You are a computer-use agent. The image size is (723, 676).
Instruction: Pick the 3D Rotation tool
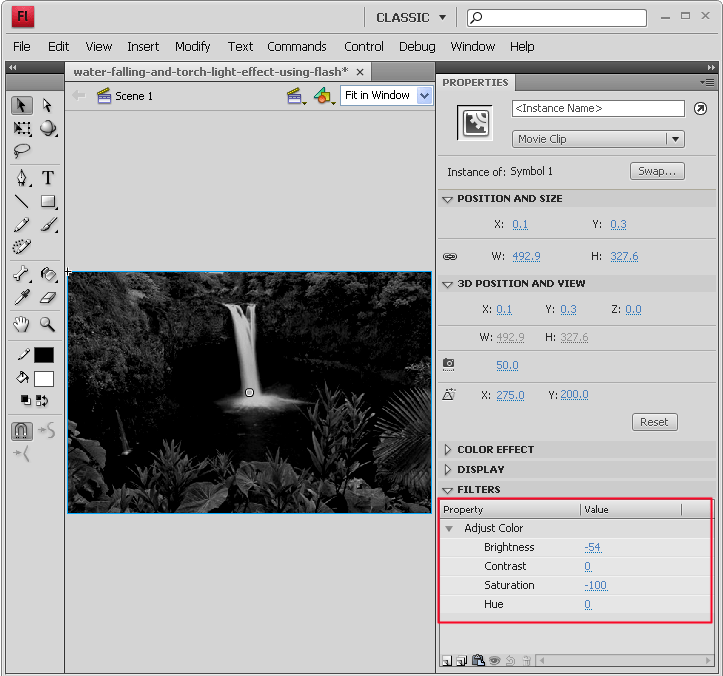[x=48, y=128]
